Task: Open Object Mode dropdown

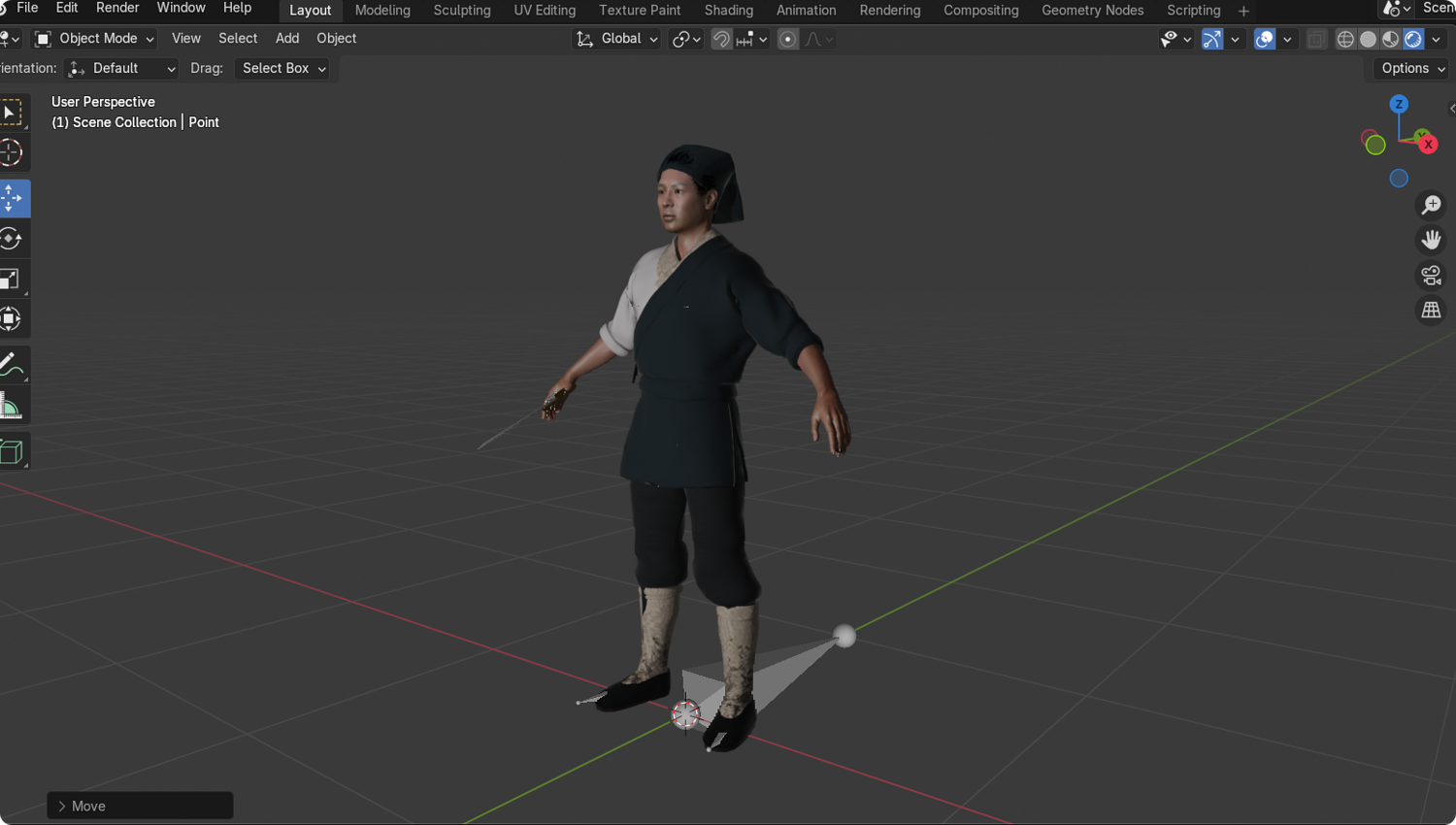Action: click(x=95, y=39)
